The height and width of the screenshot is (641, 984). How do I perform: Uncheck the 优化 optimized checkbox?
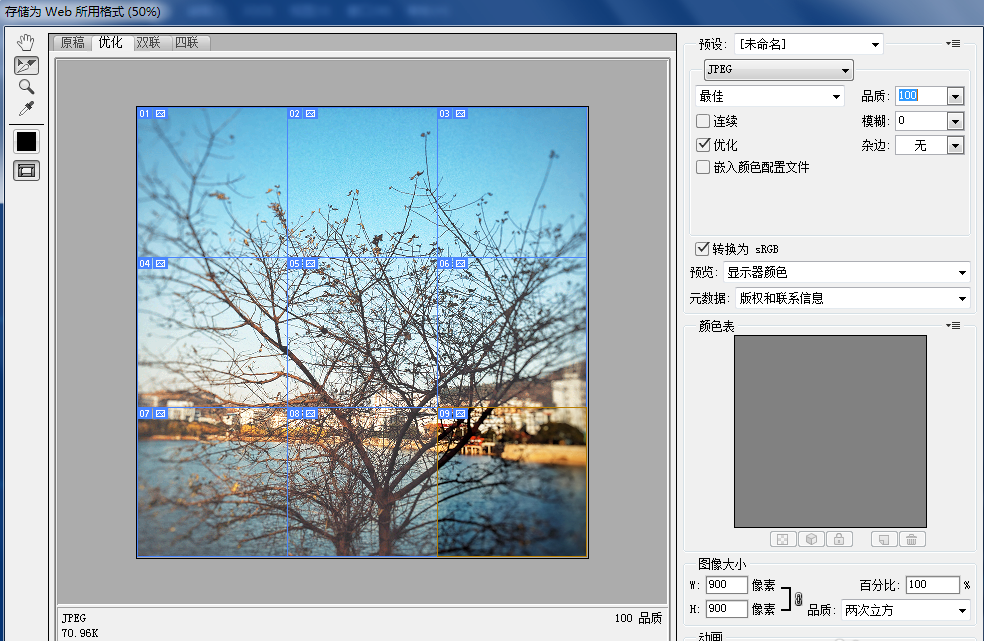(x=703, y=144)
